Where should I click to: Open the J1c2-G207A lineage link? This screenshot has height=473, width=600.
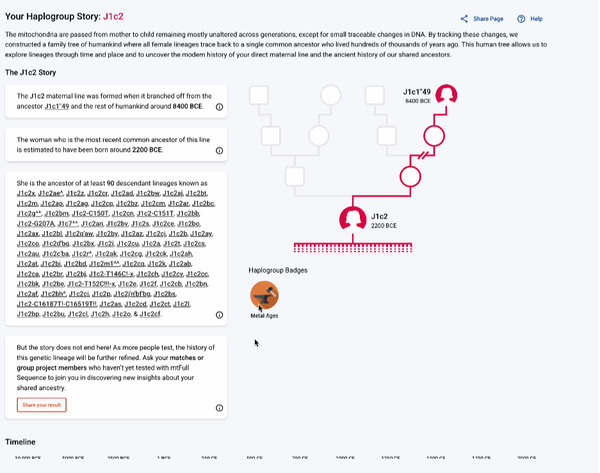click(36, 223)
